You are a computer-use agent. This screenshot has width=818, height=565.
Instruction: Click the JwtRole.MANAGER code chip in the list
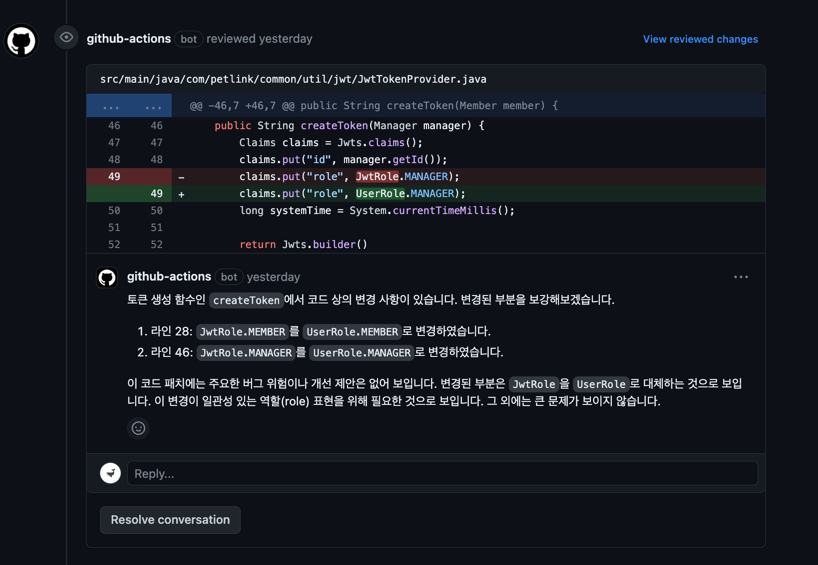[x=246, y=353]
